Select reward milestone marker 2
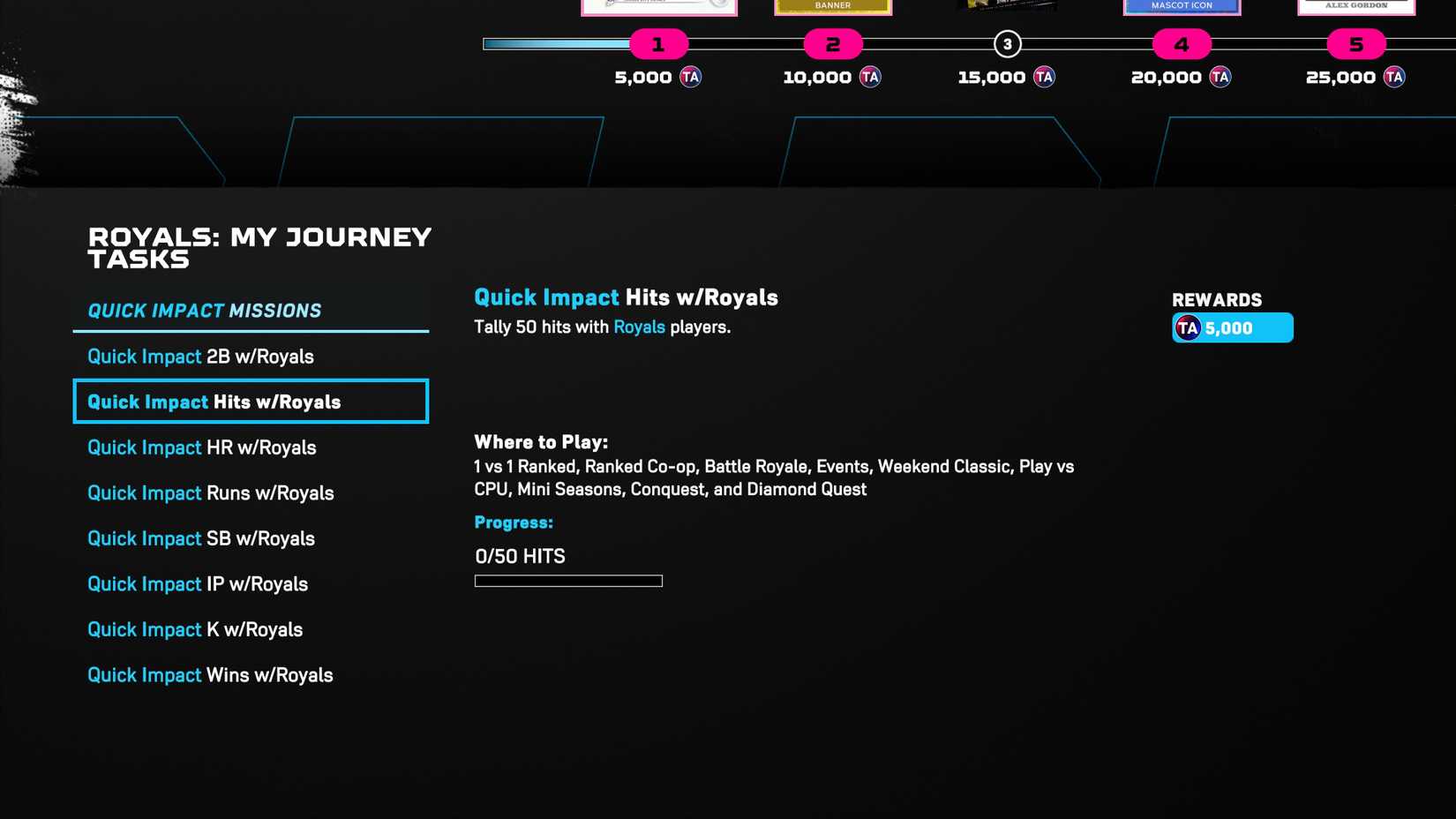 [x=832, y=44]
